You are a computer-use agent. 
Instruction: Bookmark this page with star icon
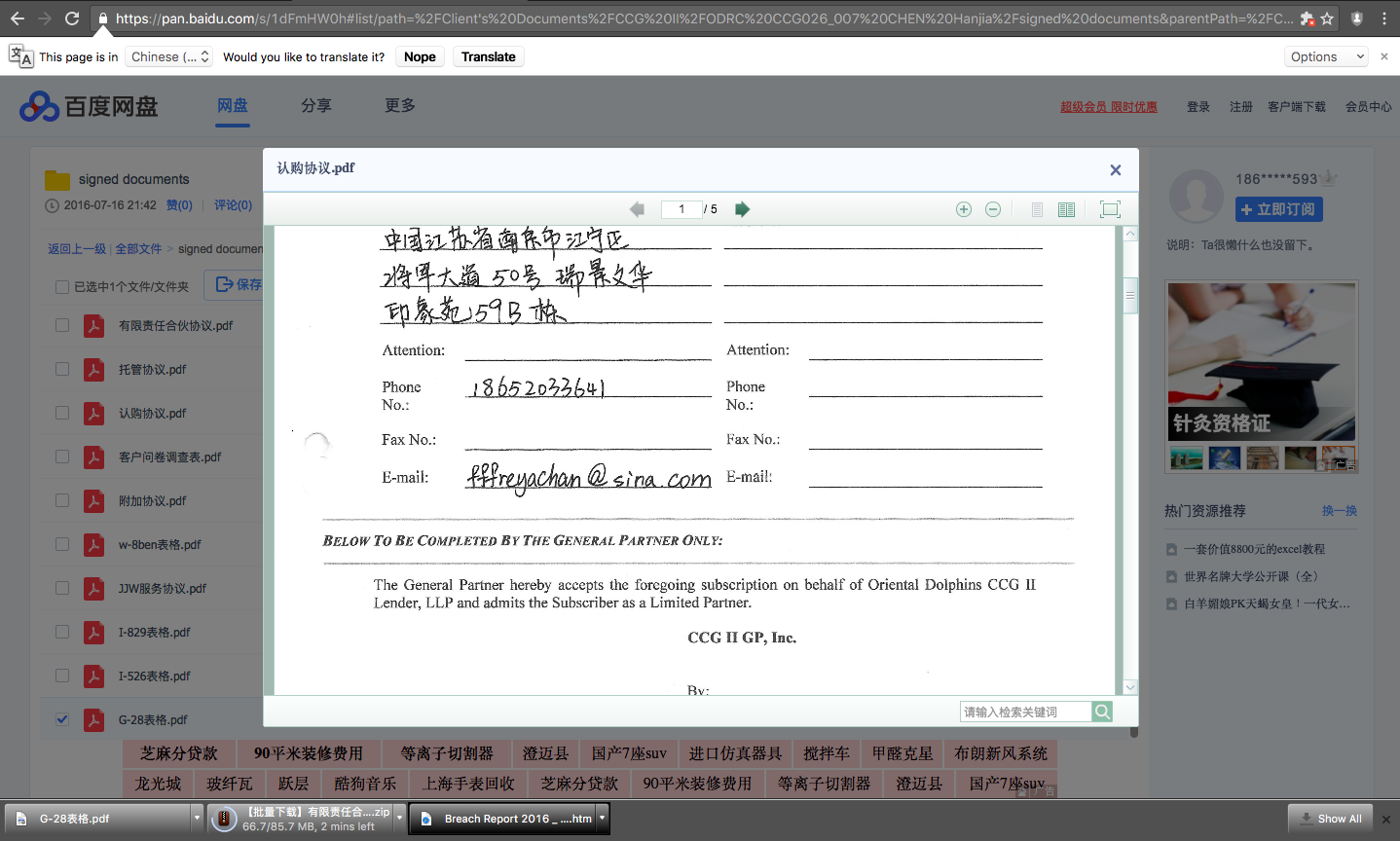point(1327,18)
